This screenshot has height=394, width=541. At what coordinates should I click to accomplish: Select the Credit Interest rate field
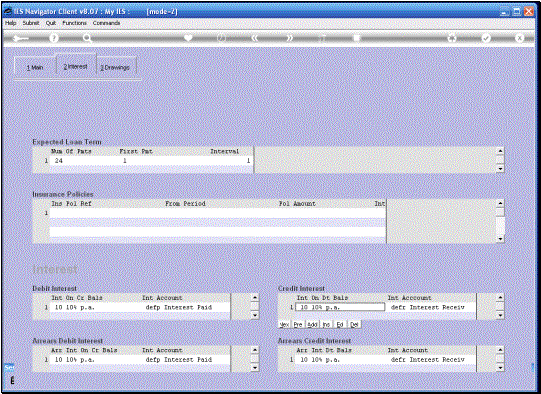click(x=340, y=307)
